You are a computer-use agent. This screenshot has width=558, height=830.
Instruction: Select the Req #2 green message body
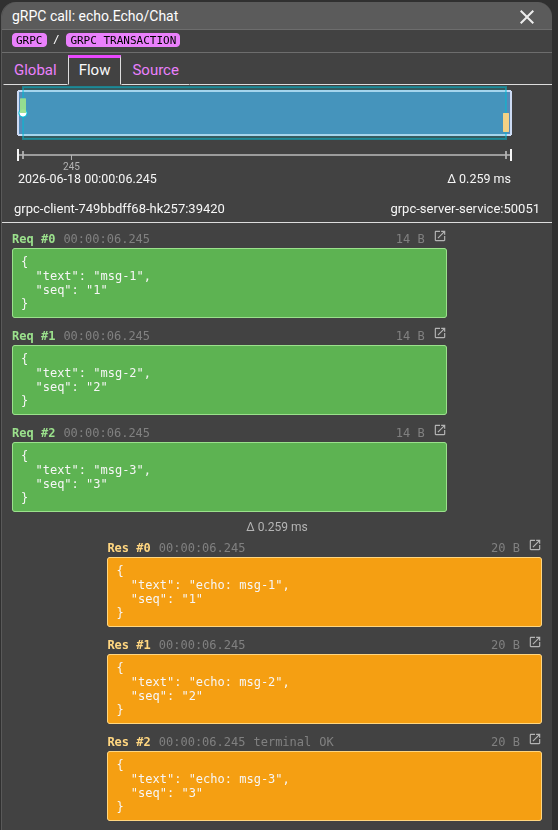point(229,477)
